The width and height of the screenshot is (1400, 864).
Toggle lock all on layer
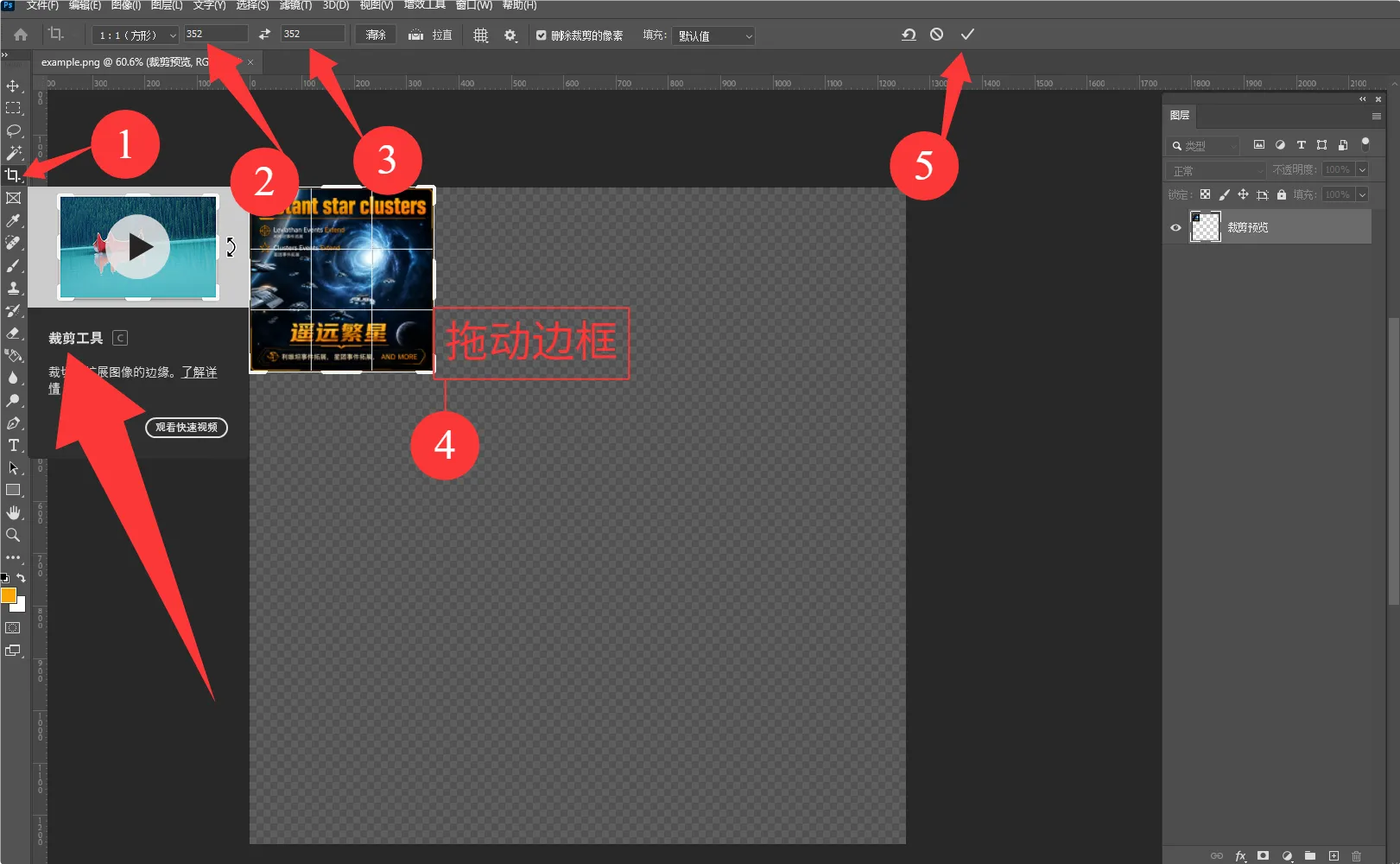pyautogui.click(x=1282, y=194)
